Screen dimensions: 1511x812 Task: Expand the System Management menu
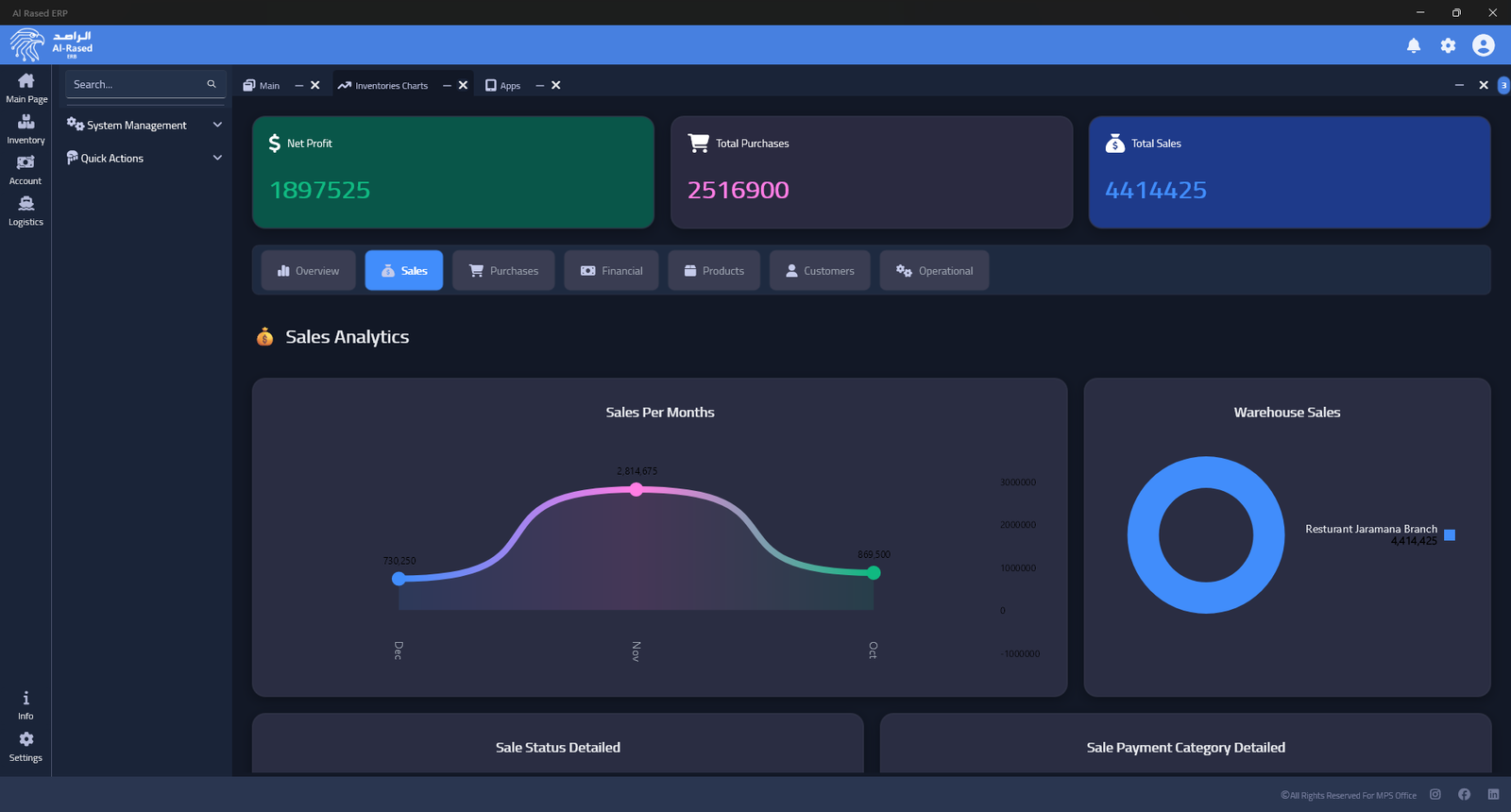[x=144, y=125]
